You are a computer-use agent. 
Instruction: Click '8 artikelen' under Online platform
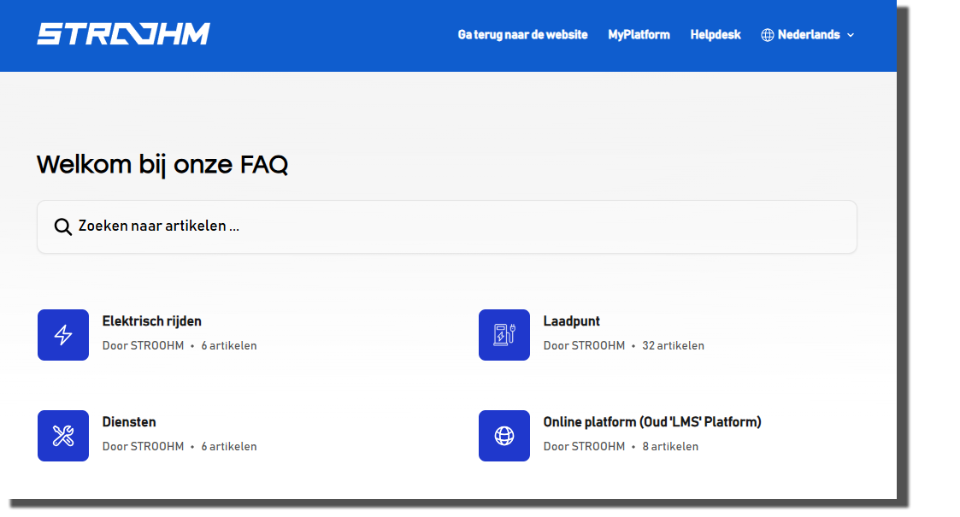coord(670,447)
